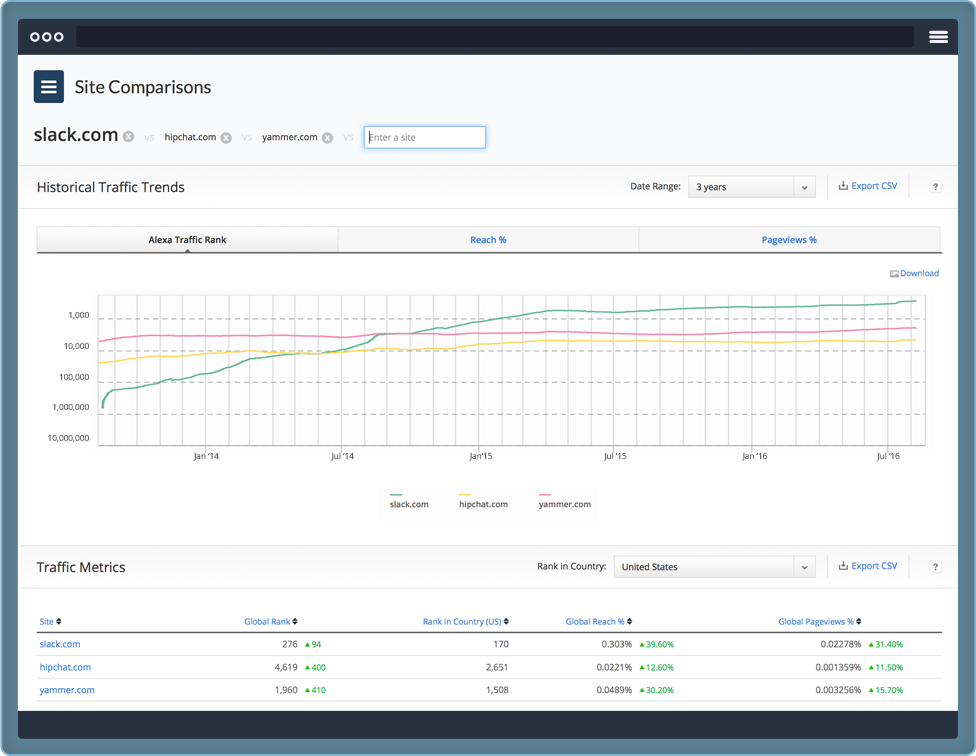Click the 100,000 y-axis label
This screenshot has height=756, width=976.
pos(74,377)
